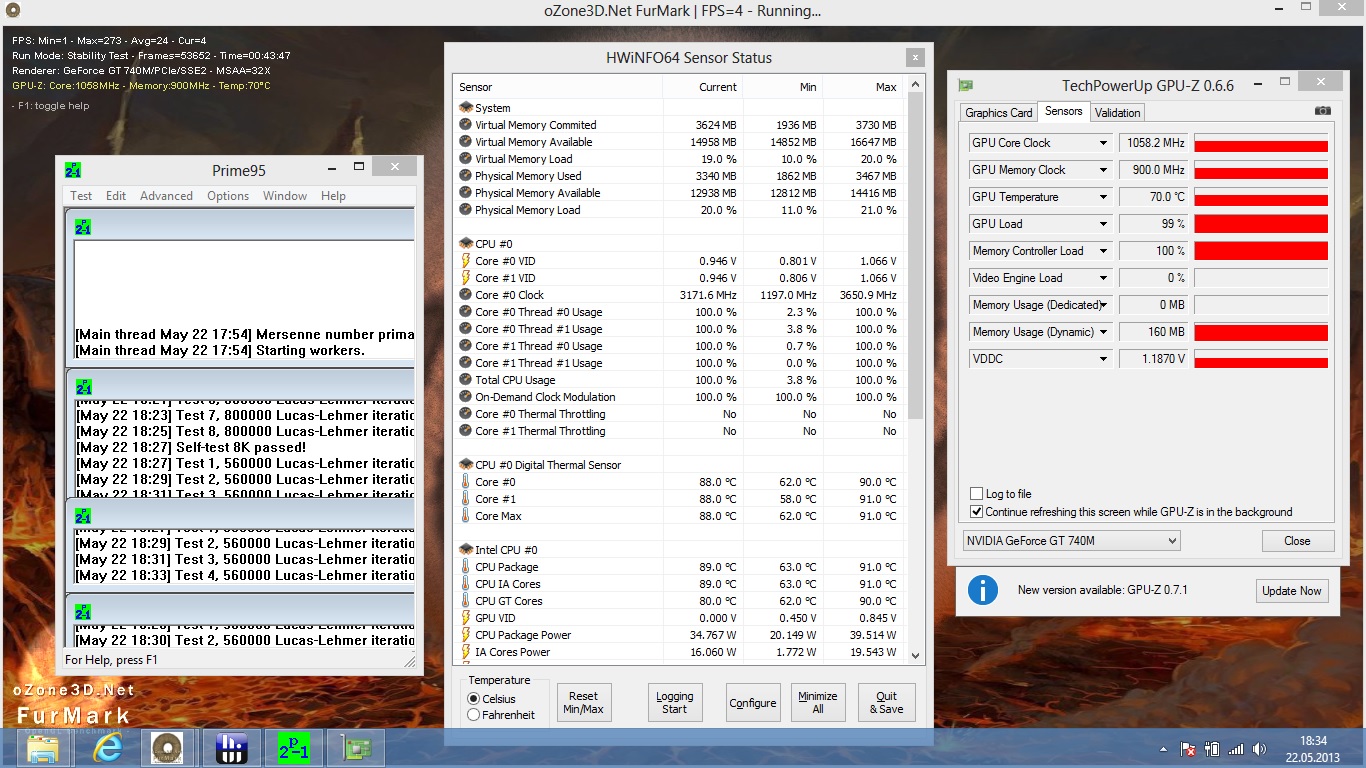Click the Reset Min/Max button
Viewport: 1366px width, 768px height.
583,703
